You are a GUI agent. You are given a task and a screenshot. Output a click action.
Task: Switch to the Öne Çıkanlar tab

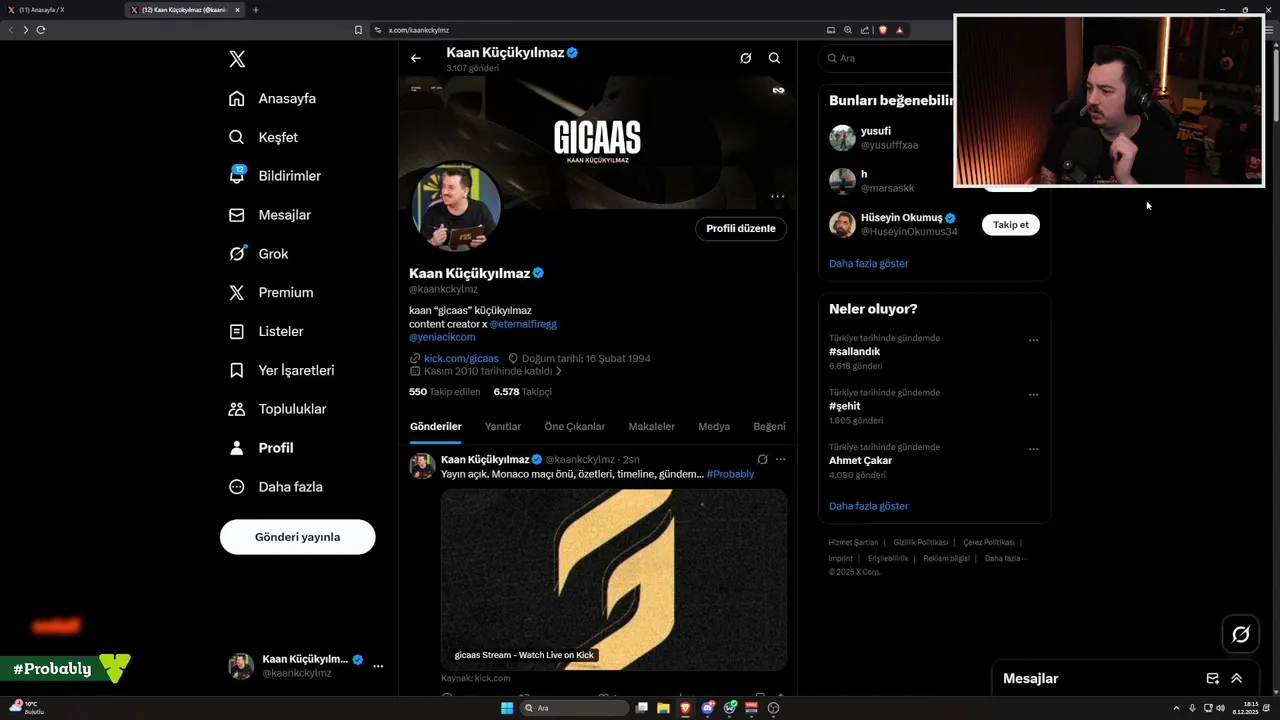point(575,426)
